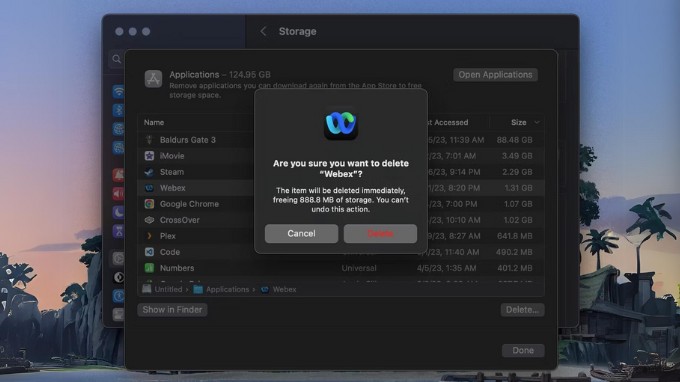Click the Google Chrome row name

pos(189,204)
